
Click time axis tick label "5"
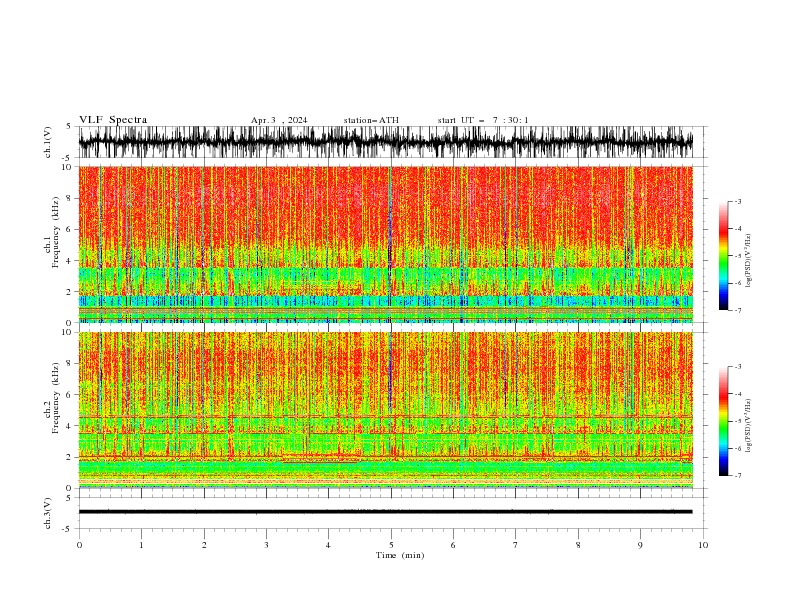click(391, 545)
